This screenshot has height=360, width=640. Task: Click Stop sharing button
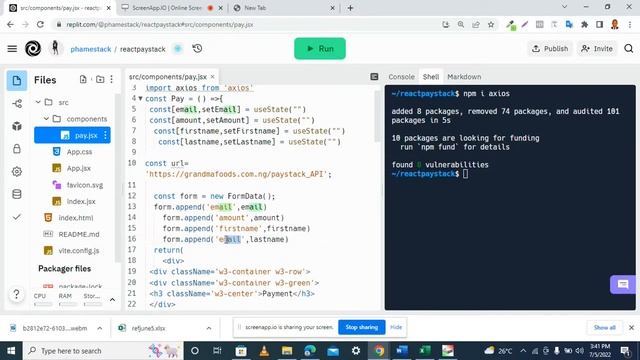point(362,327)
